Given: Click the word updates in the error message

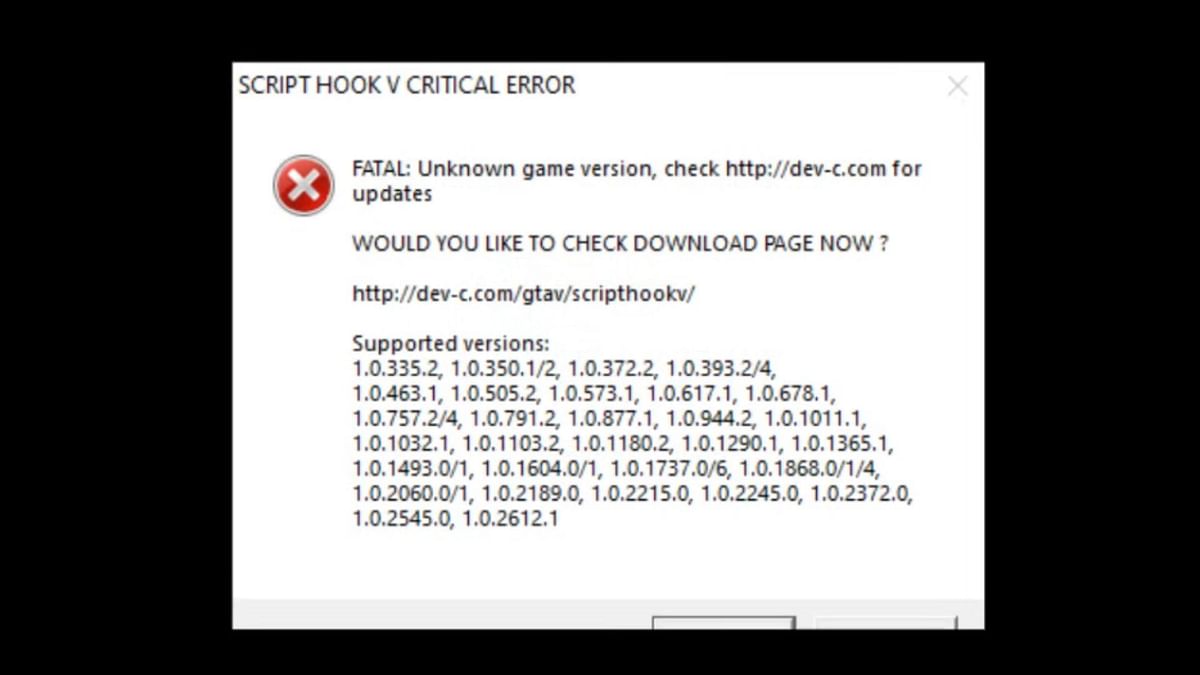Looking at the screenshot, I should click(x=392, y=194).
